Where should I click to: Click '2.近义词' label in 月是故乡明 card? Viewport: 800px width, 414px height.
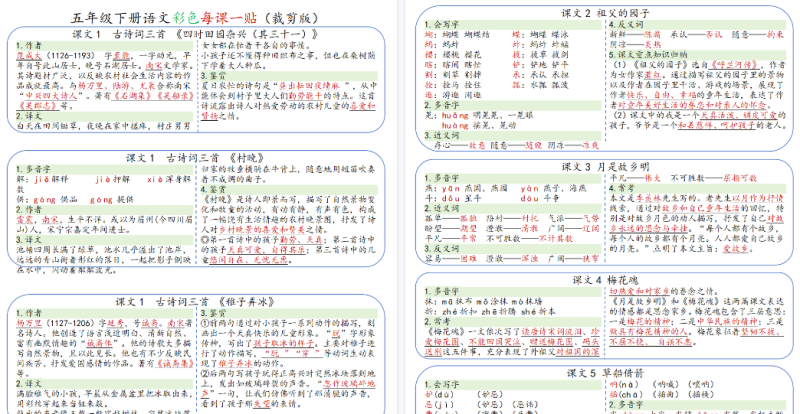(x=442, y=208)
